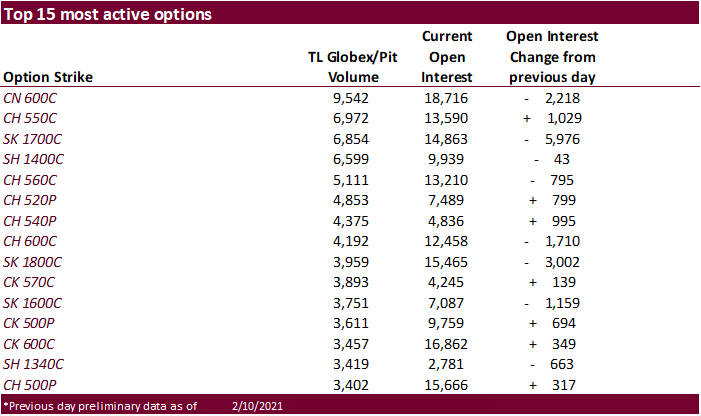Click the SH 1400C option label
The image size is (701, 416).
[x=34, y=159]
